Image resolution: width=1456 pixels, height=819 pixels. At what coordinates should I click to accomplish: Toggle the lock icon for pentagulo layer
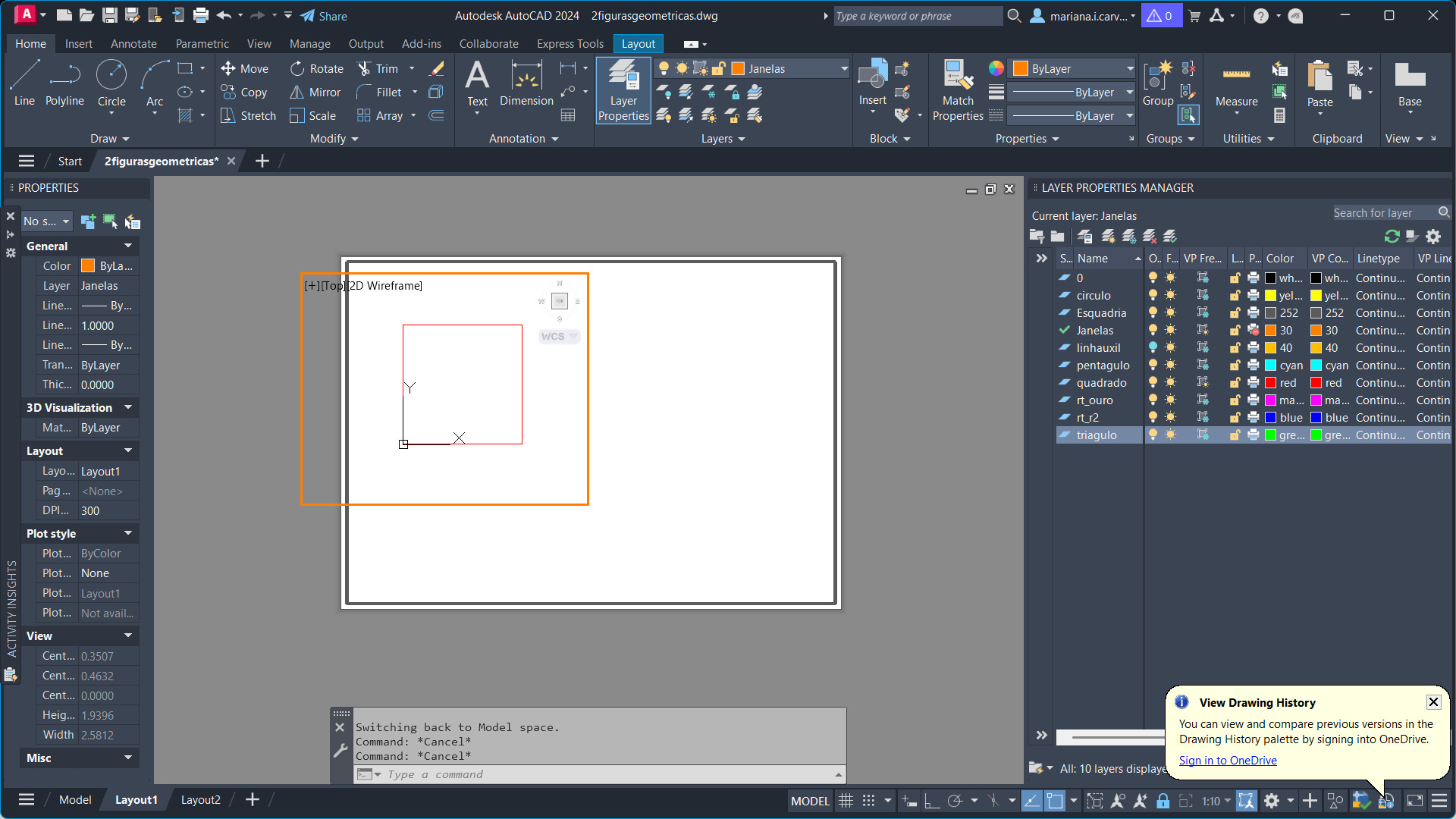click(x=1235, y=366)
